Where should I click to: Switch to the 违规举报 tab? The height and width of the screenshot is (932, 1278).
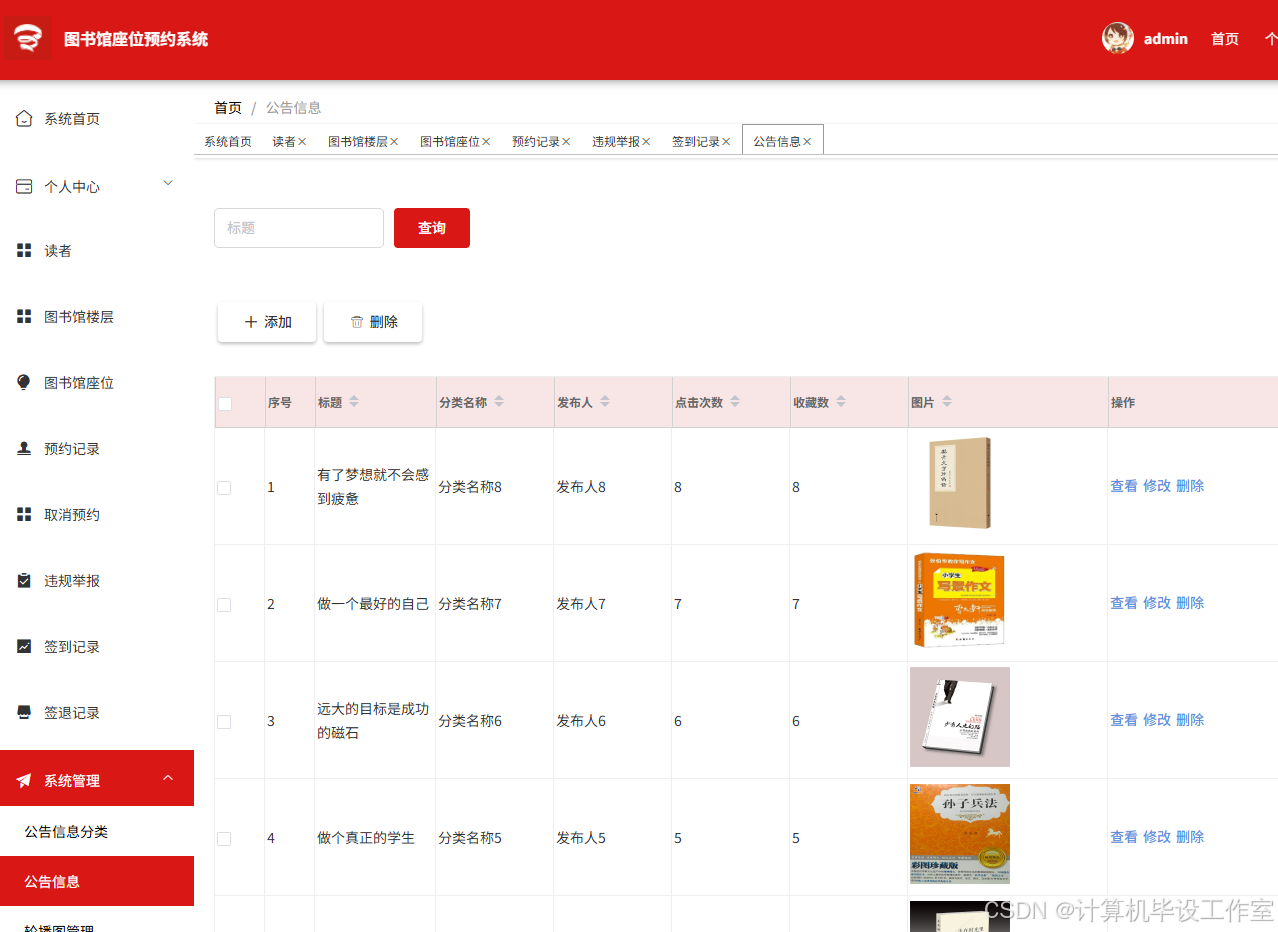(616, 142)
